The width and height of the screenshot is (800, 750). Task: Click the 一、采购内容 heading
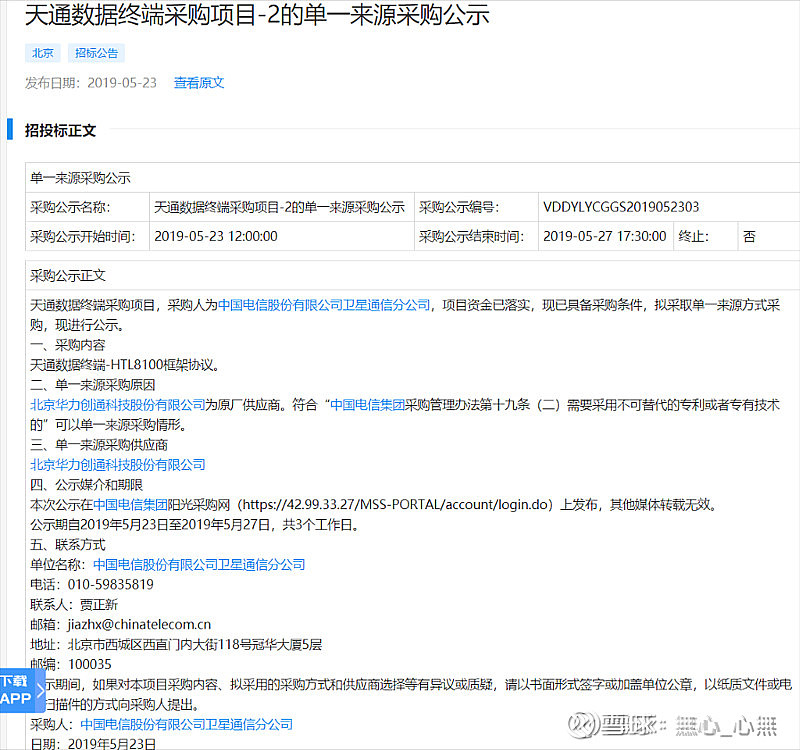[x=68, y=345]
